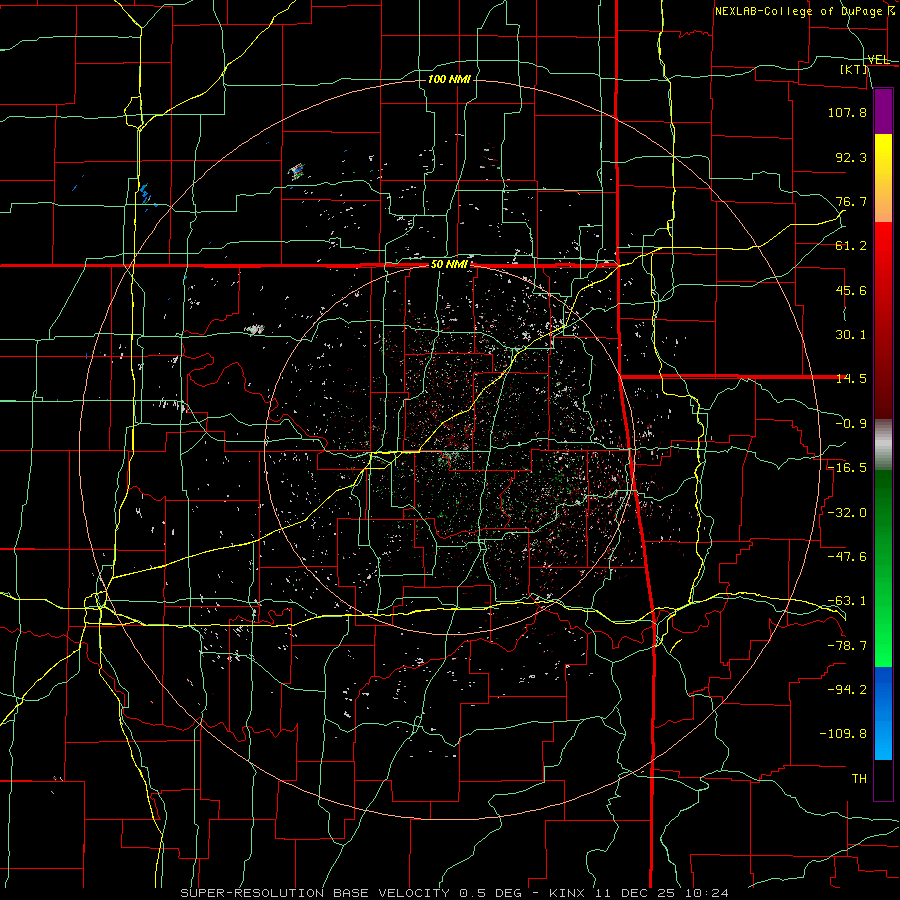
Task: Click the TH threshold label
Action: tap(859, 779)
